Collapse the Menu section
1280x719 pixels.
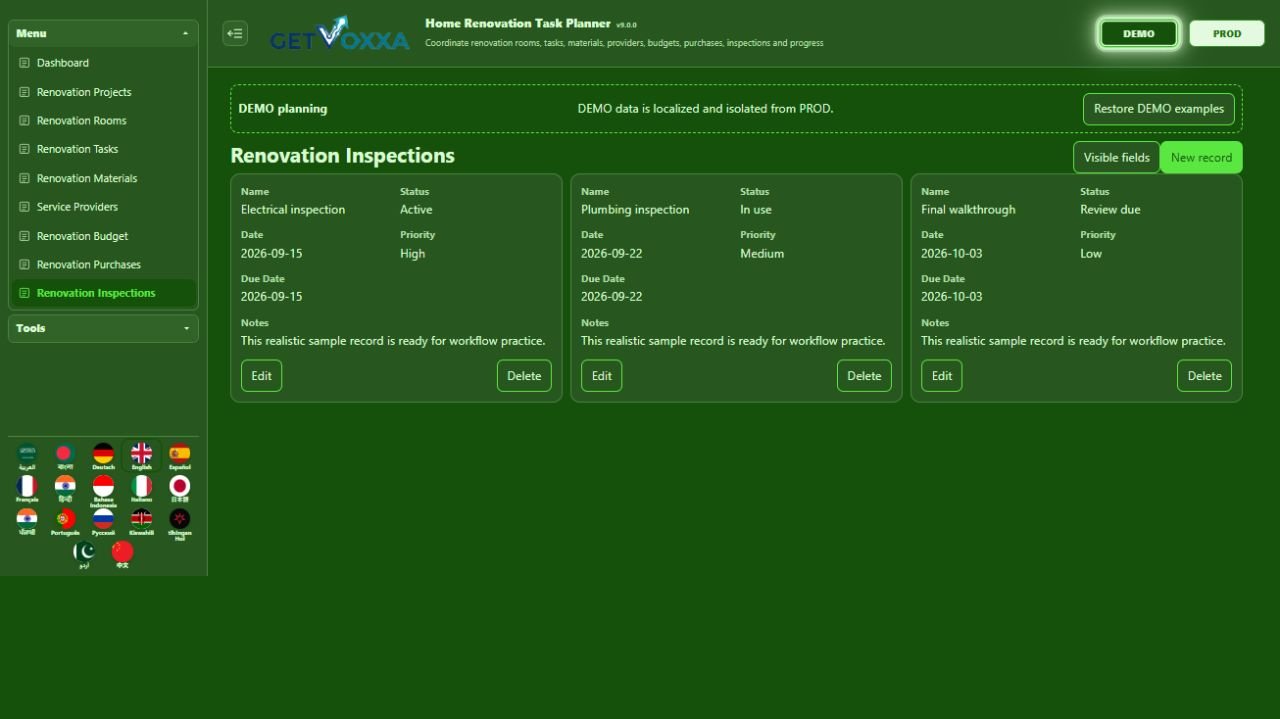pos(103,33)
